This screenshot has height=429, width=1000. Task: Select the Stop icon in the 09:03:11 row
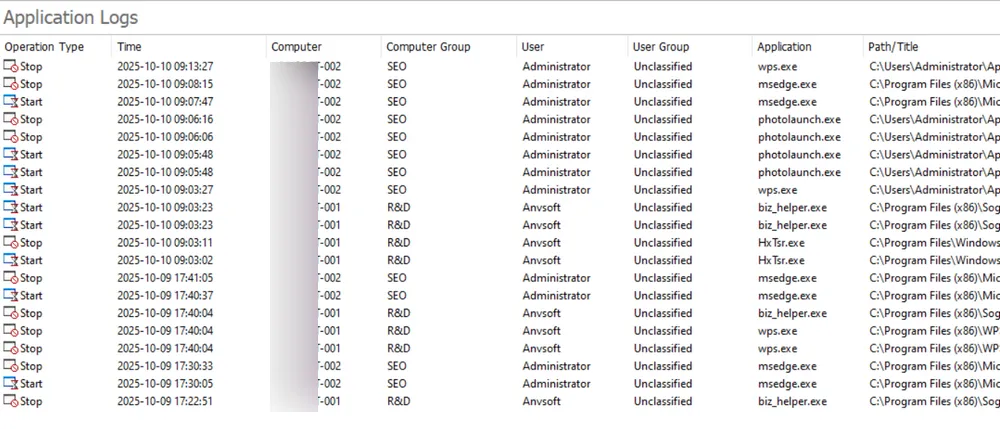point(11,243)
